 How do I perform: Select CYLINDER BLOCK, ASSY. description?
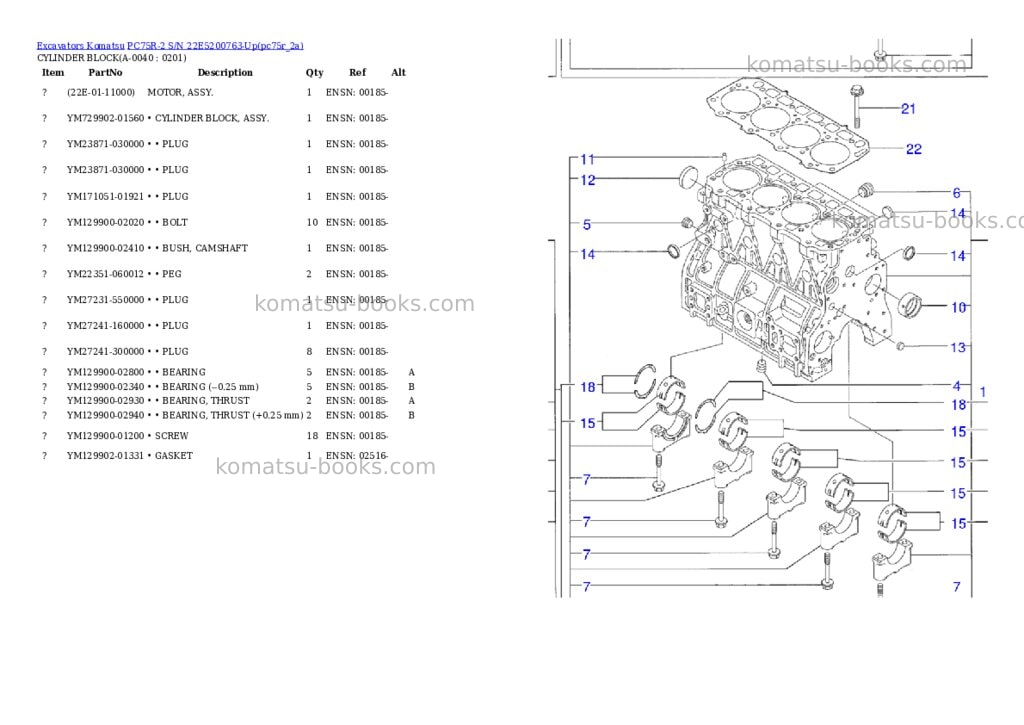point(212,118)
